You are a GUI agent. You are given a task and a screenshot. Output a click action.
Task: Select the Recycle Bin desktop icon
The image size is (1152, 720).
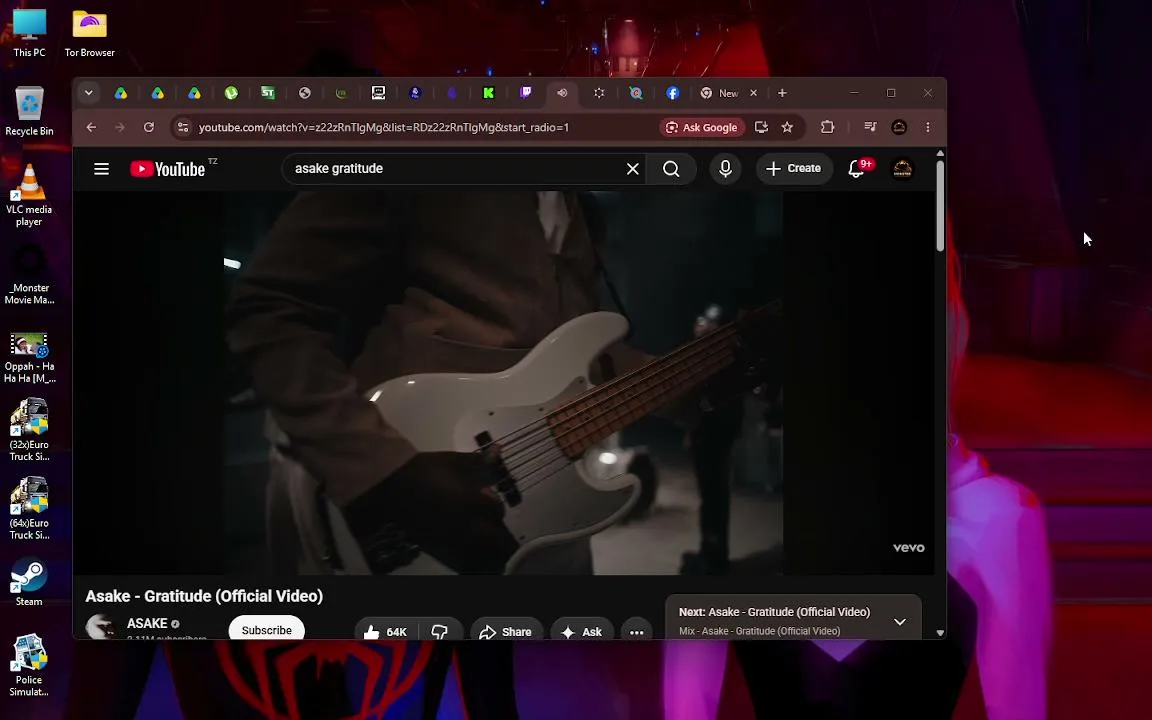tap(29, 111)
